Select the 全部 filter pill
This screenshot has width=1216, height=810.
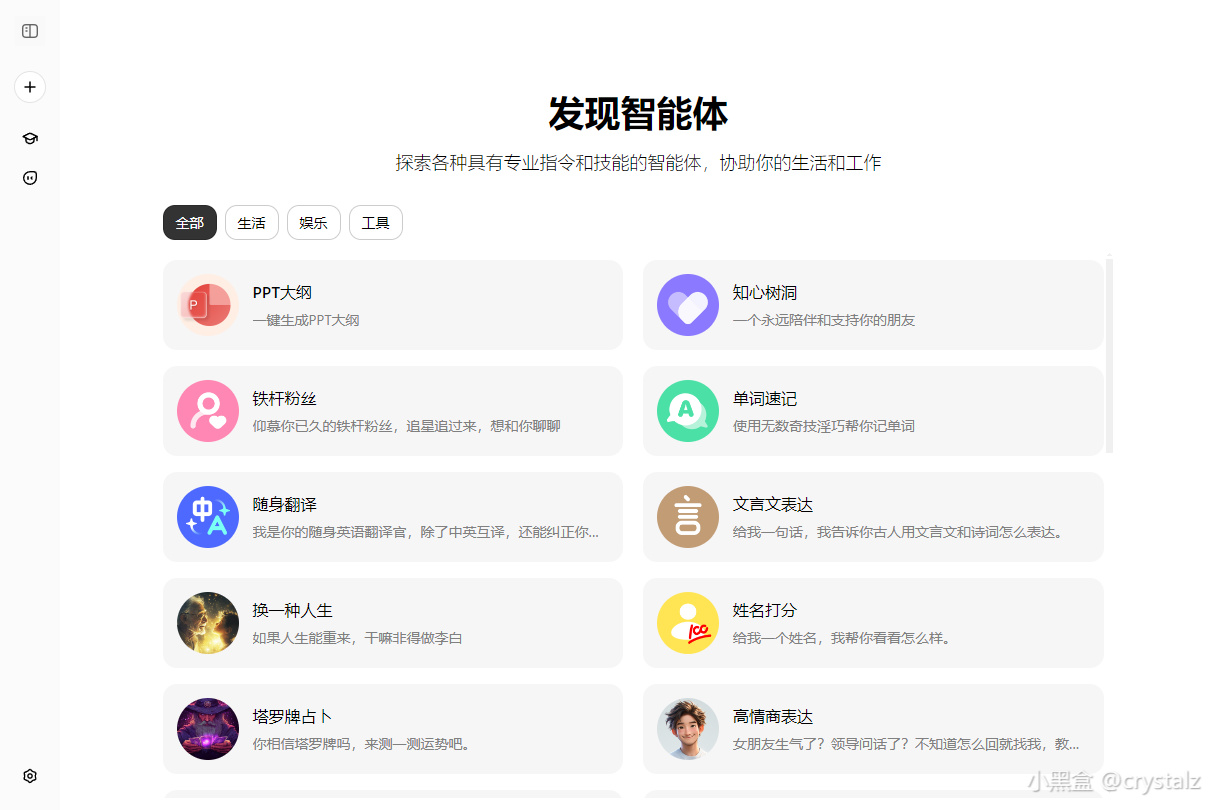pos(189,222)
